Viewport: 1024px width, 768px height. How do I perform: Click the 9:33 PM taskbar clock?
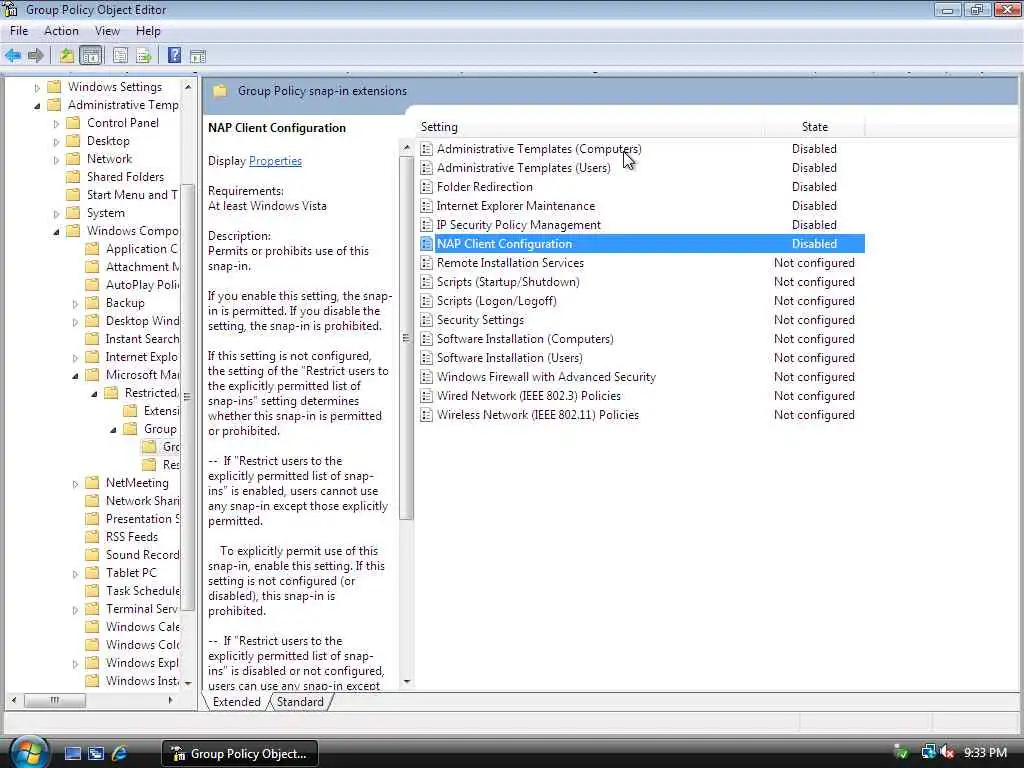point(985,753)
